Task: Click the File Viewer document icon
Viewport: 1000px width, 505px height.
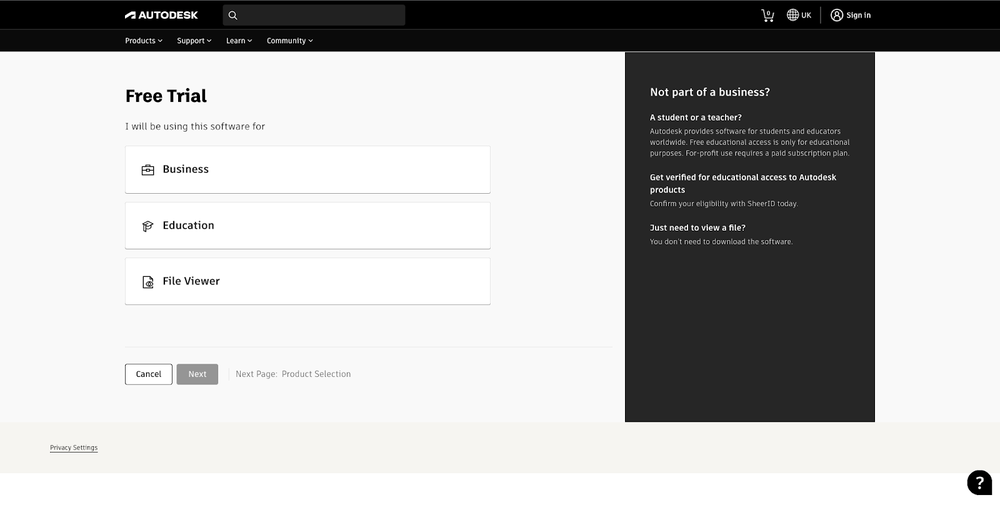Action: click(148, 282)
